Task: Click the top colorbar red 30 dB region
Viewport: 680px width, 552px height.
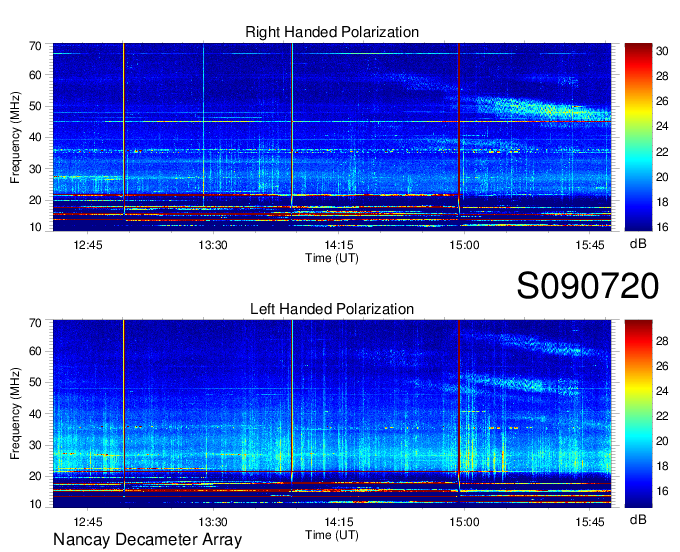Action: [638, 51]
